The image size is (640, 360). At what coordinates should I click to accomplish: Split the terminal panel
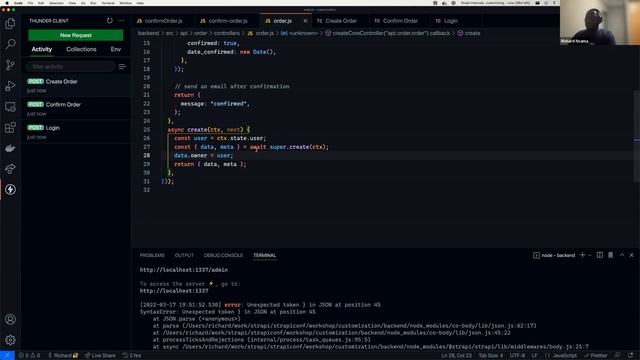pos(600,255)
